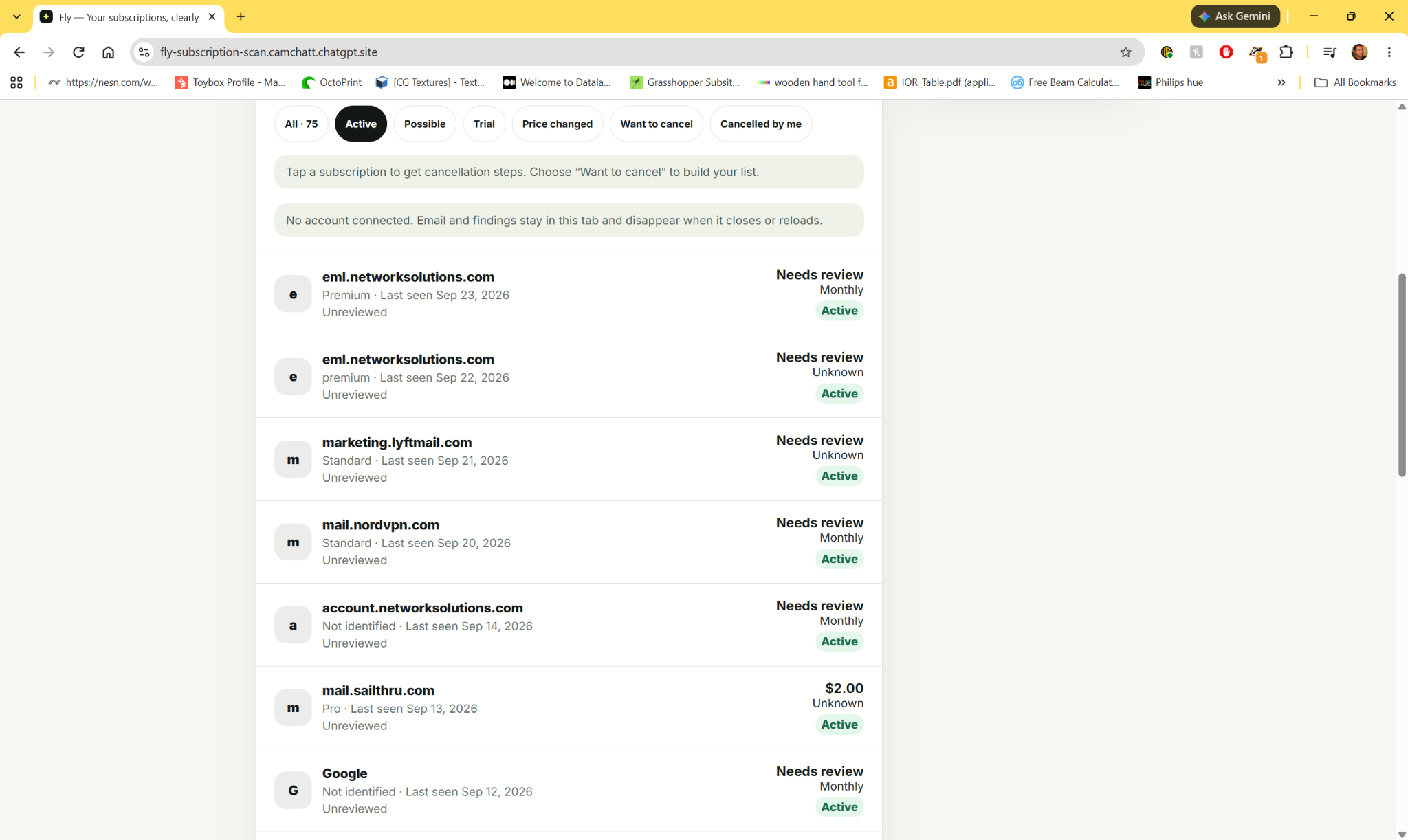Screen dimensions: 1408x840
Task: Select the All · 75 filter
Action: [301, 124]
